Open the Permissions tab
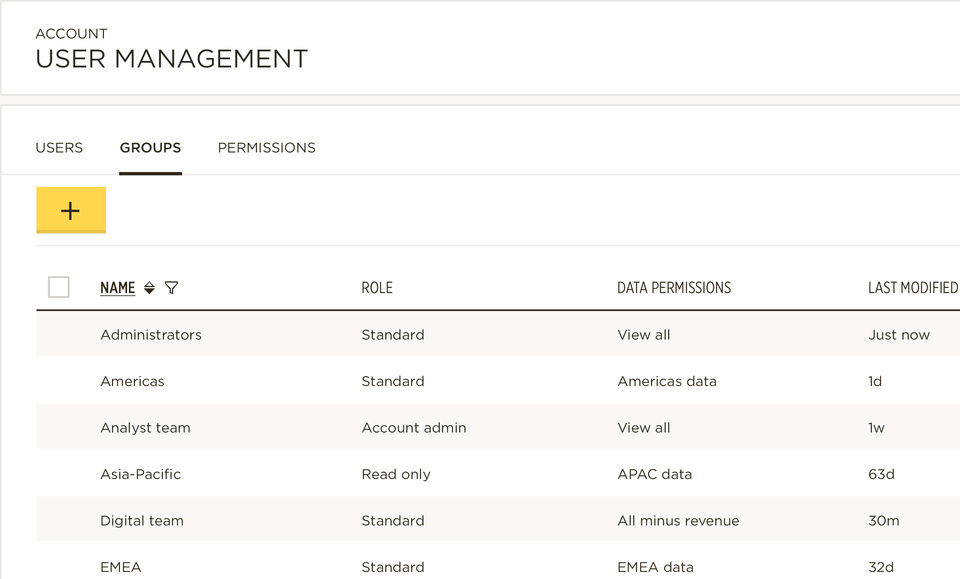 coord(266,147)
